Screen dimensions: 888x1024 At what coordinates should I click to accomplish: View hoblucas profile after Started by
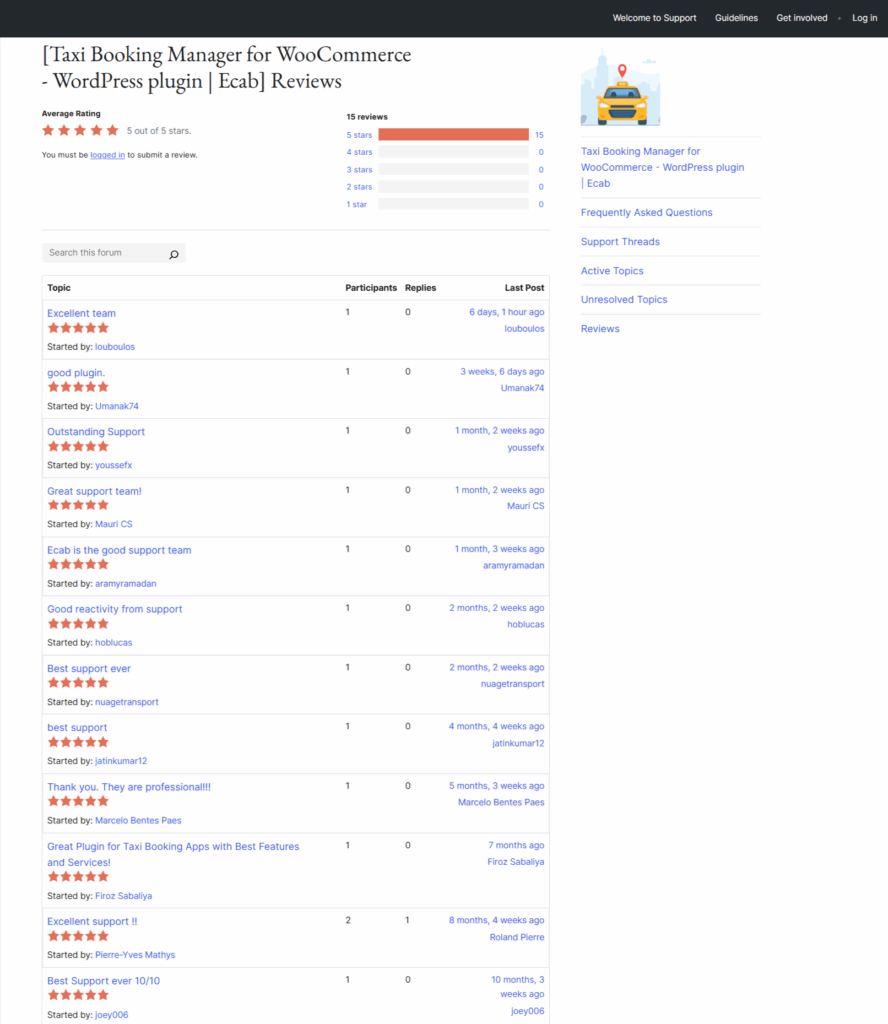click(114, 643)
